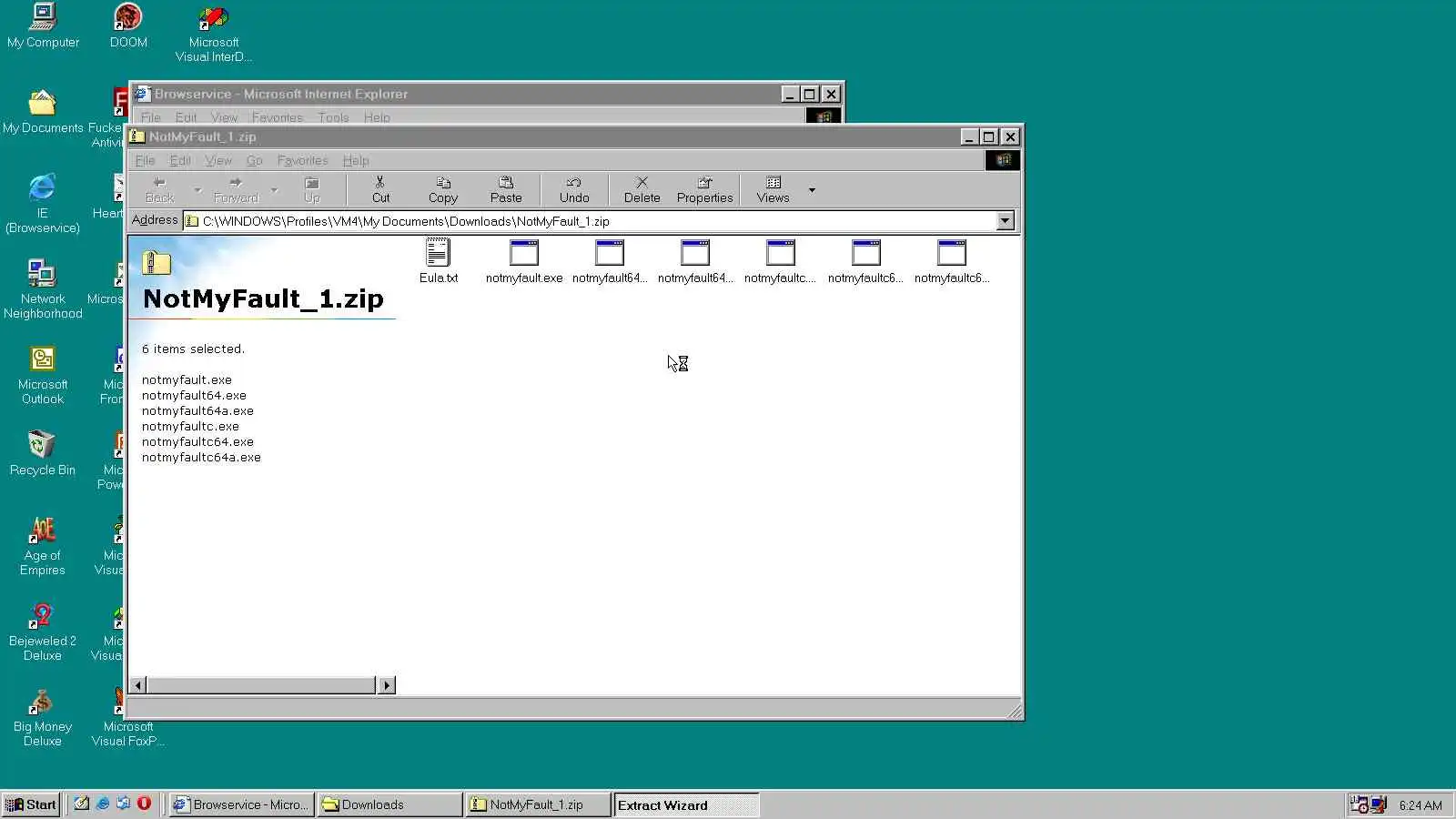
Task: Click the "6 items selected." text
Action: (x=193, y=349)
